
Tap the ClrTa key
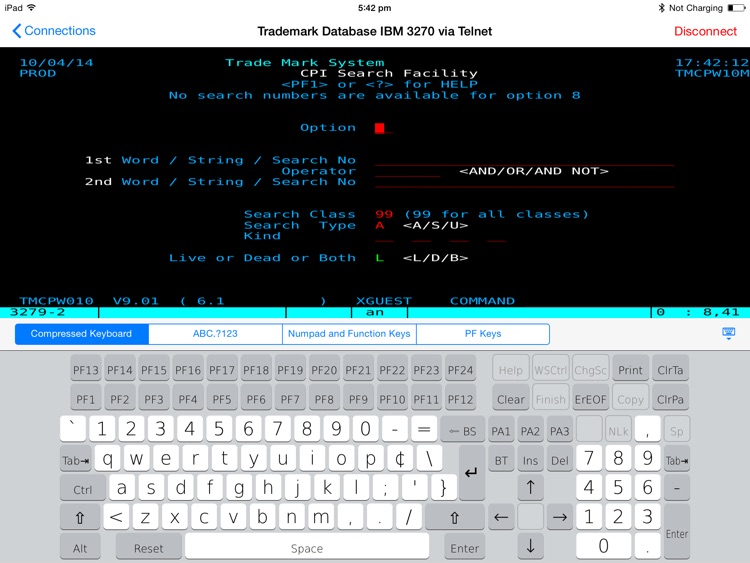pyautogui.click(x=670, y=370)
